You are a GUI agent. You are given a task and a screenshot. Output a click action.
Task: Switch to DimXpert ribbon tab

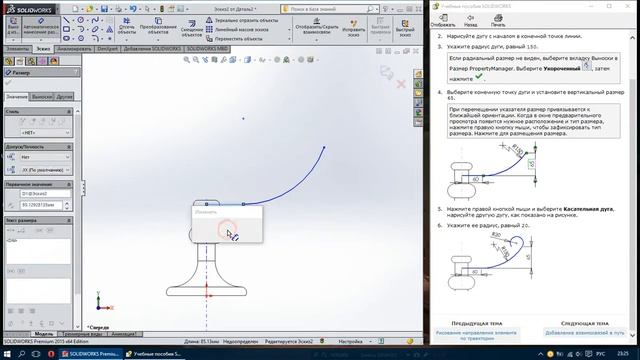(x=108, y=49)
